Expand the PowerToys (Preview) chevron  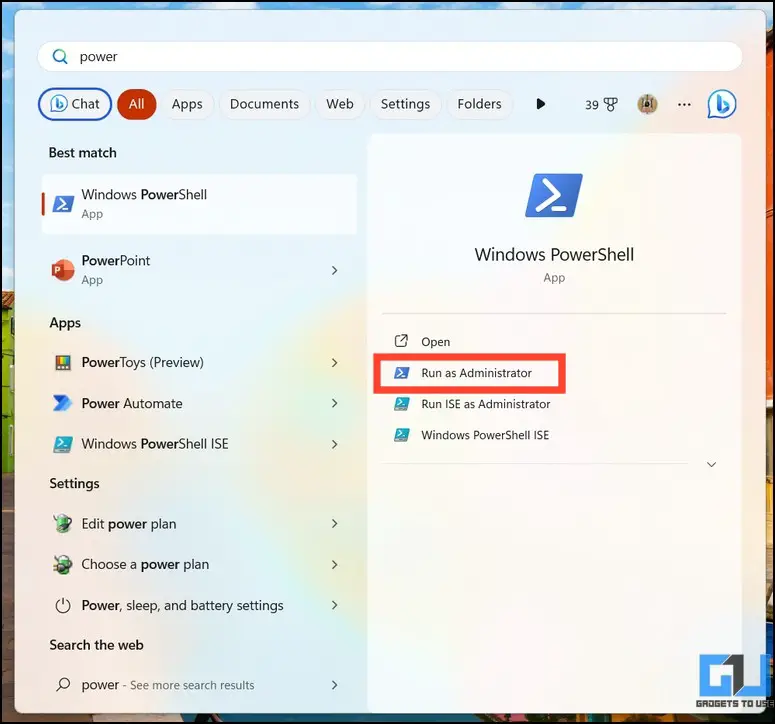tap(335, 363)
